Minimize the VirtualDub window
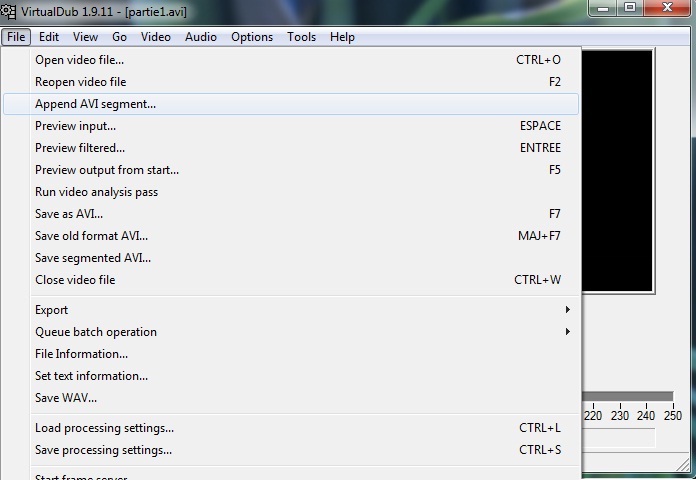 603,8
